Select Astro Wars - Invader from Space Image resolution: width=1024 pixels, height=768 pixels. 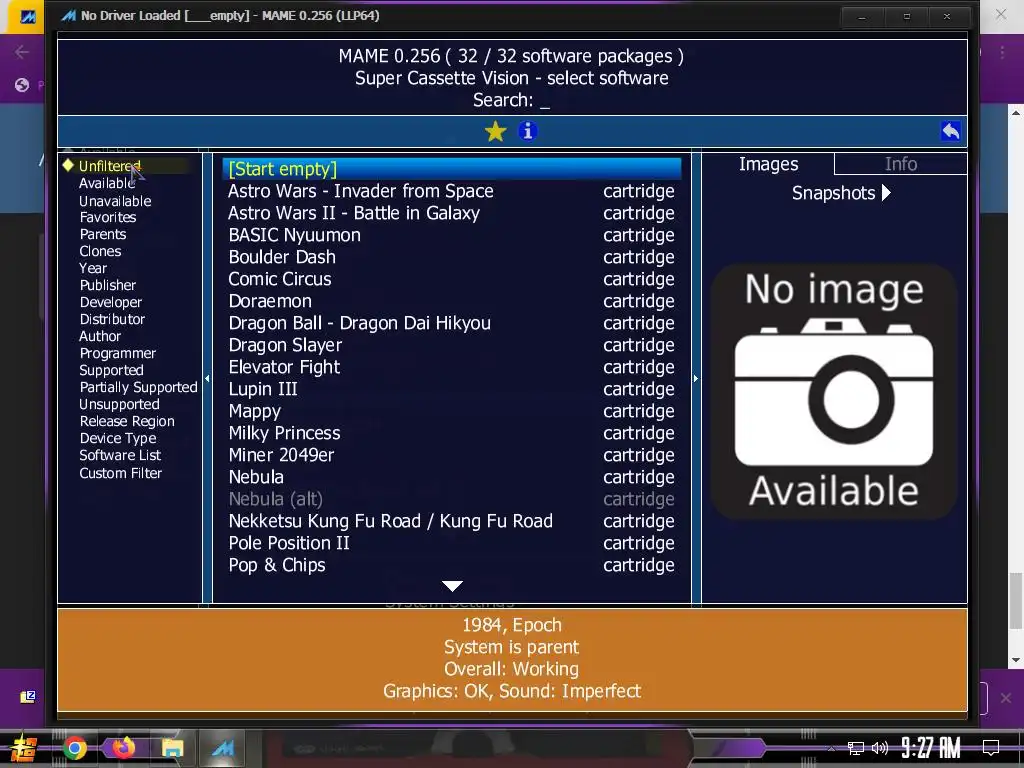point(452,191)
